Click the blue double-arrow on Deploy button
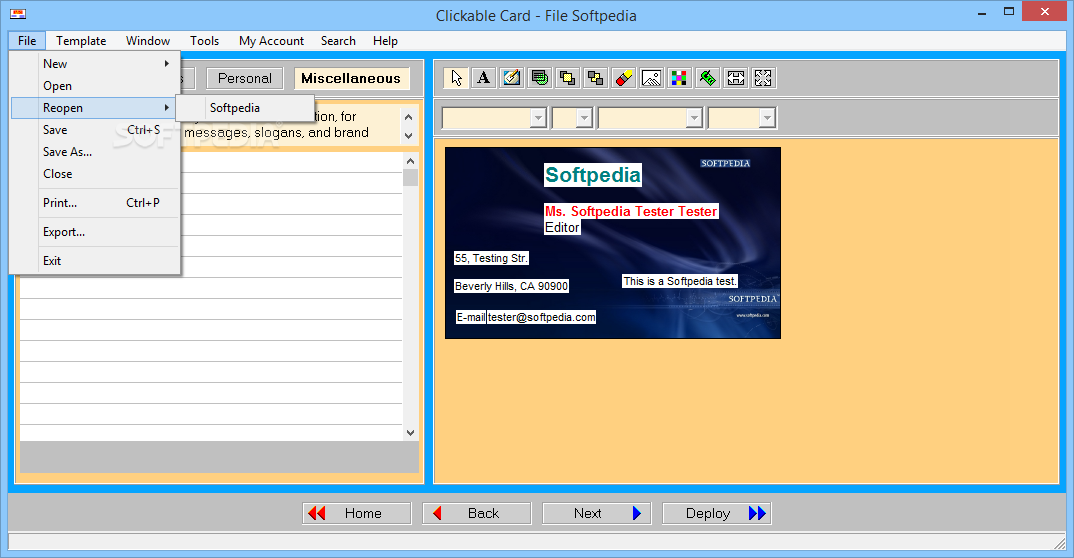The image size is (1074, 558). (x=757, y=513)
